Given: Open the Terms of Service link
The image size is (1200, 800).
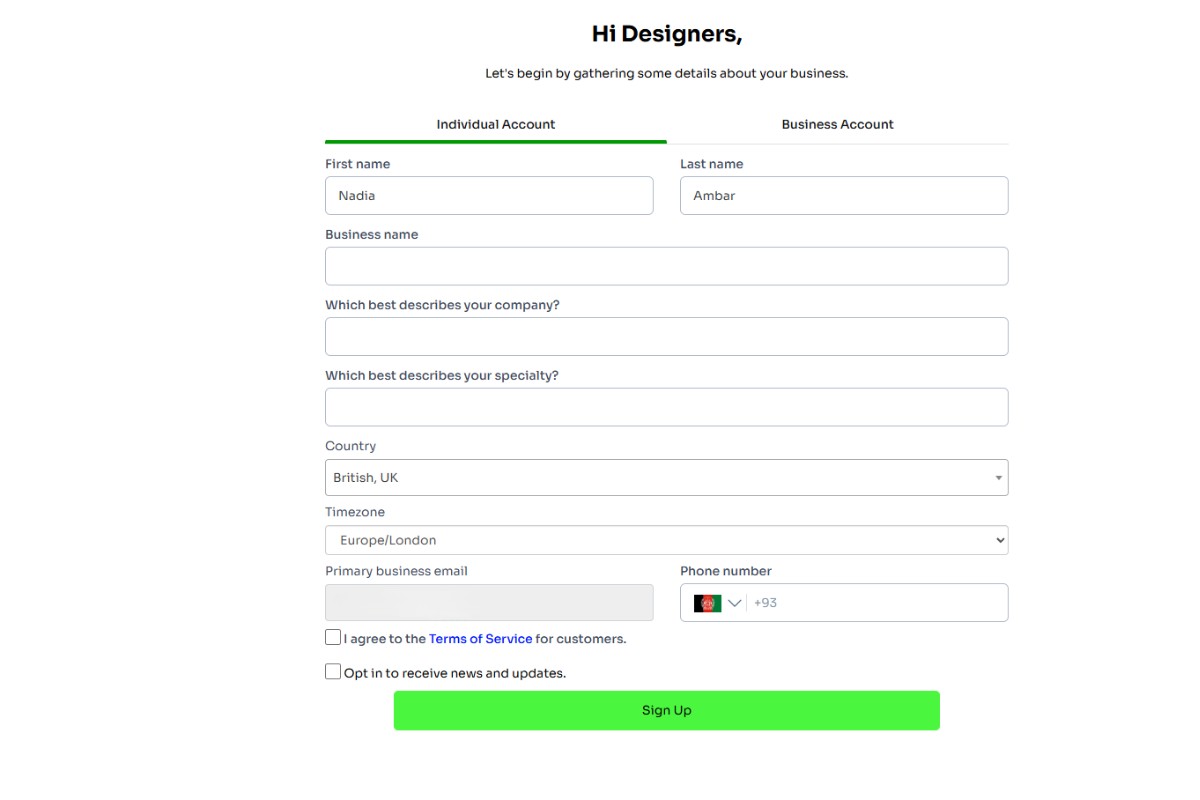Looking at the screenshot, I should 480,639.
